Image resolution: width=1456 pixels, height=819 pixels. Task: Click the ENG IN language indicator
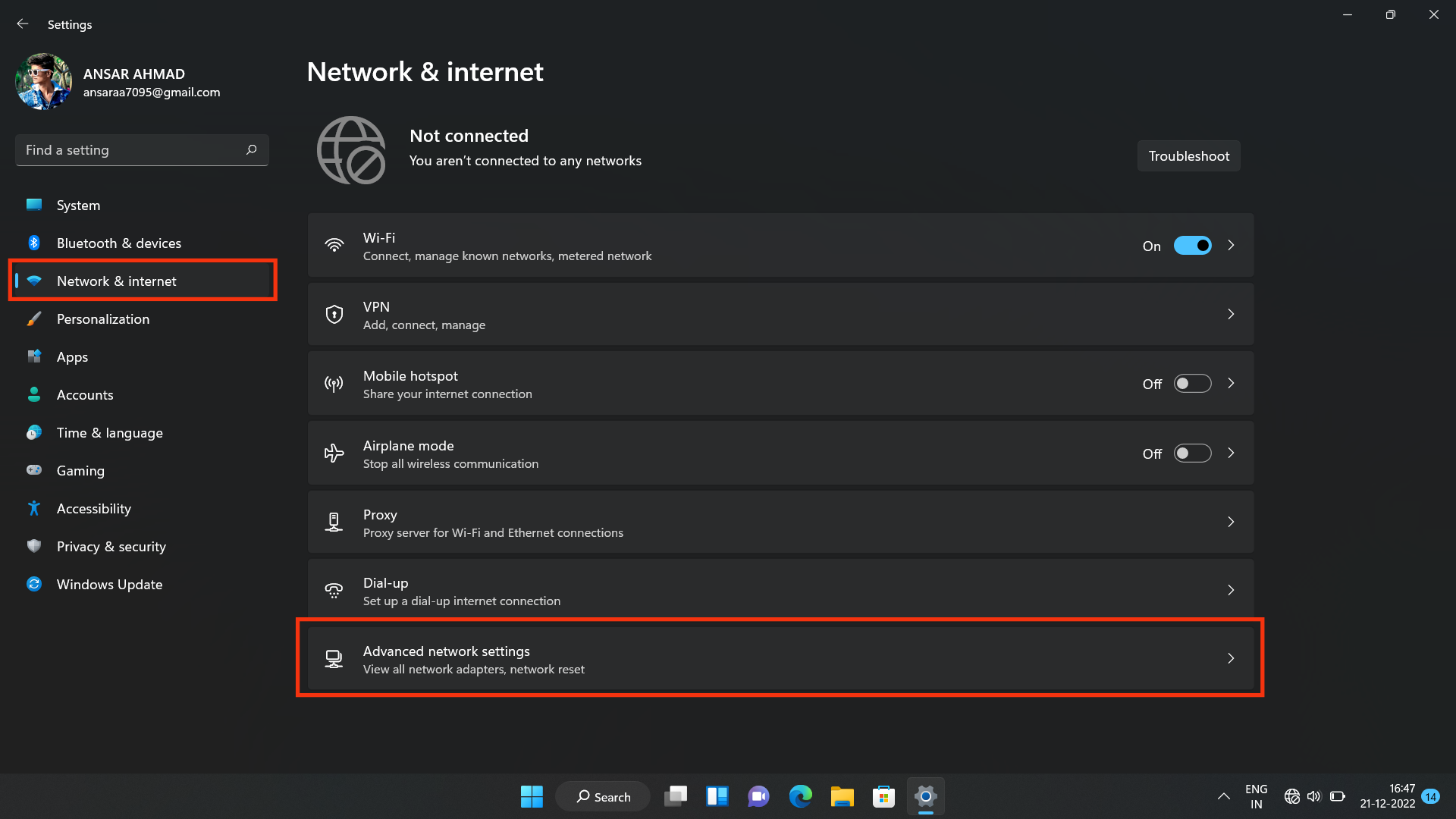pyautogui.click(x=1257, y=796)
